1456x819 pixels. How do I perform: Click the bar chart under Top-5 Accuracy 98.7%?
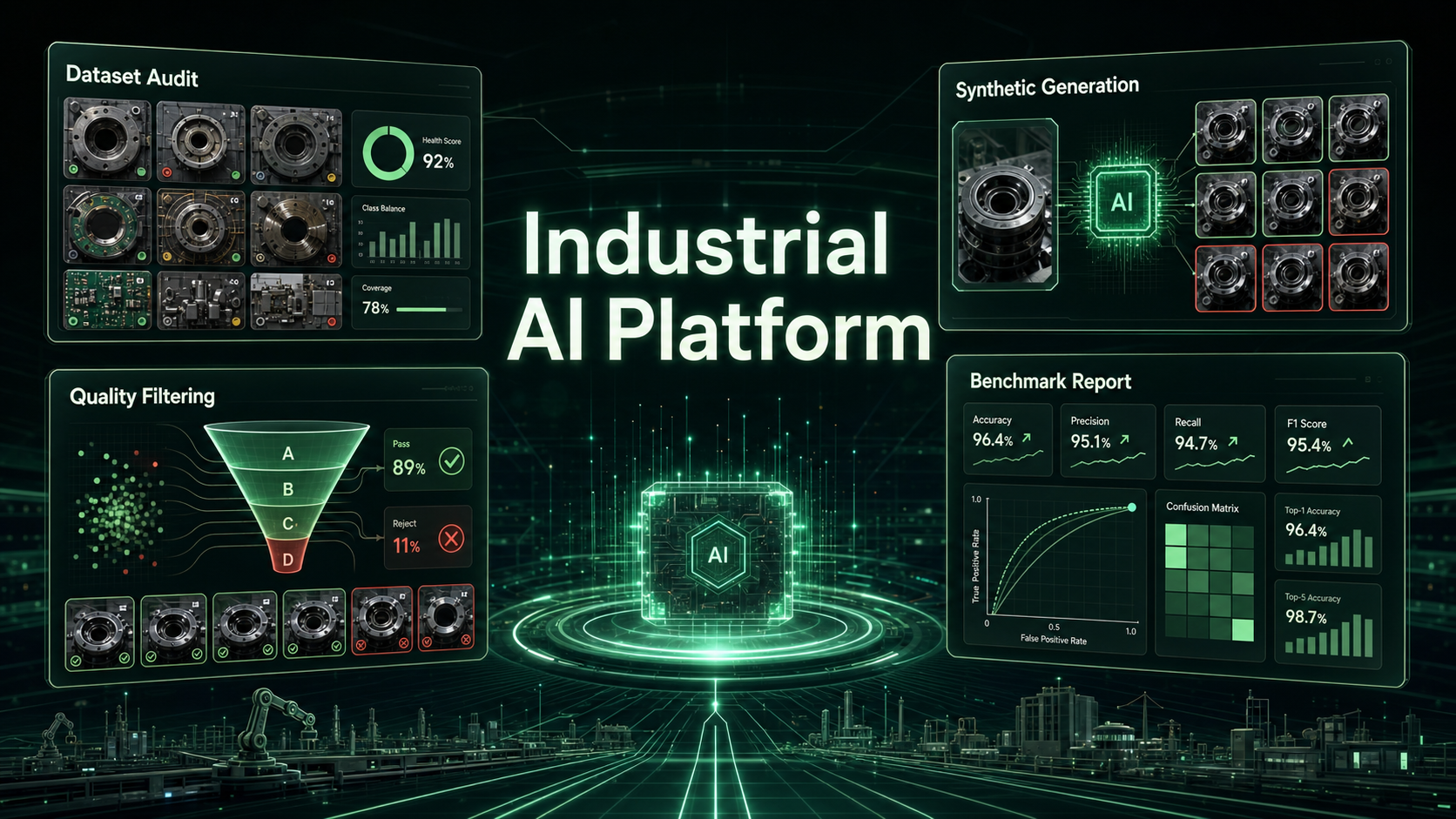coord(1329,637)
